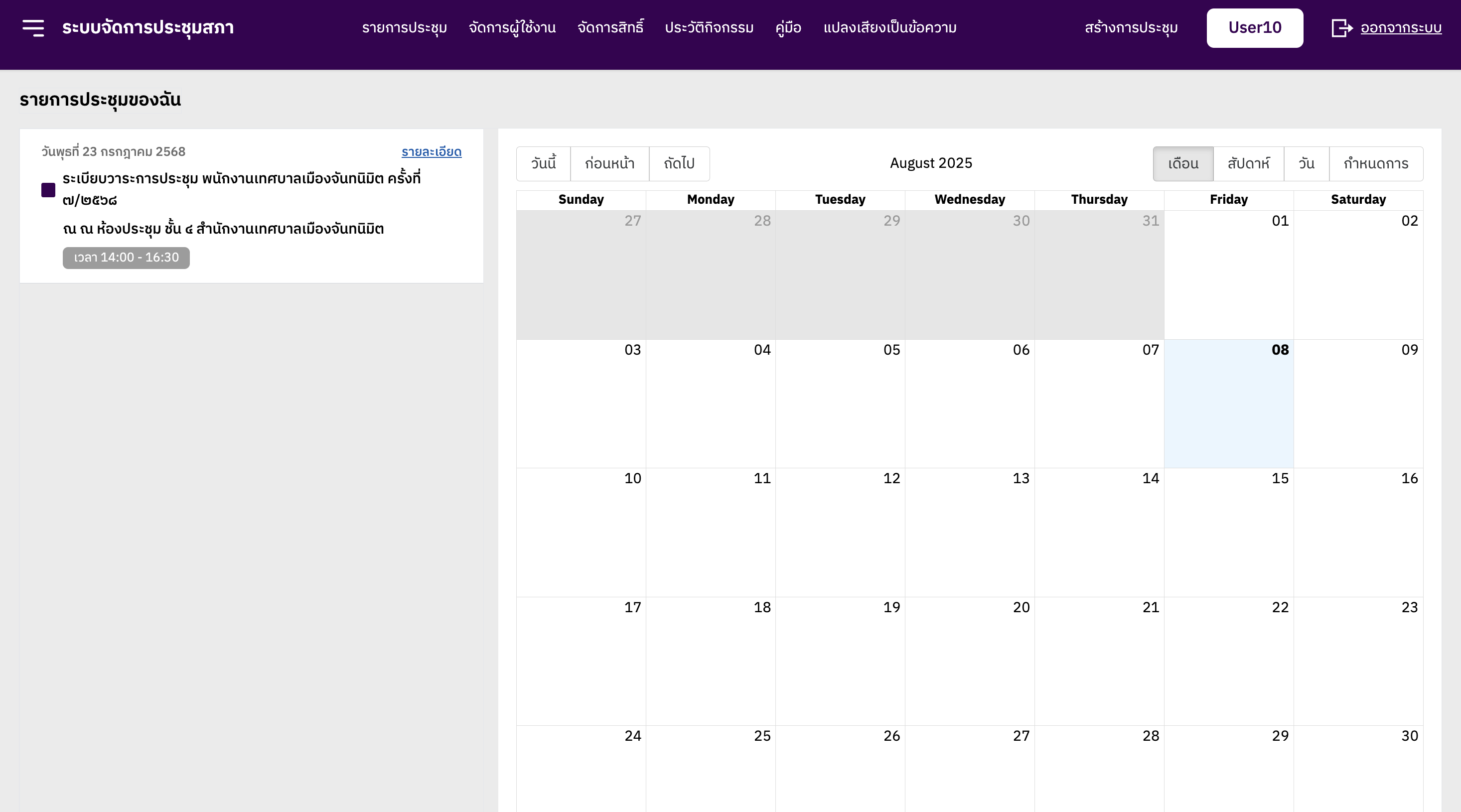Click the ระบบจัดการประชุมสภา site title
The image size is (1461, 812).
click(148, 28)
